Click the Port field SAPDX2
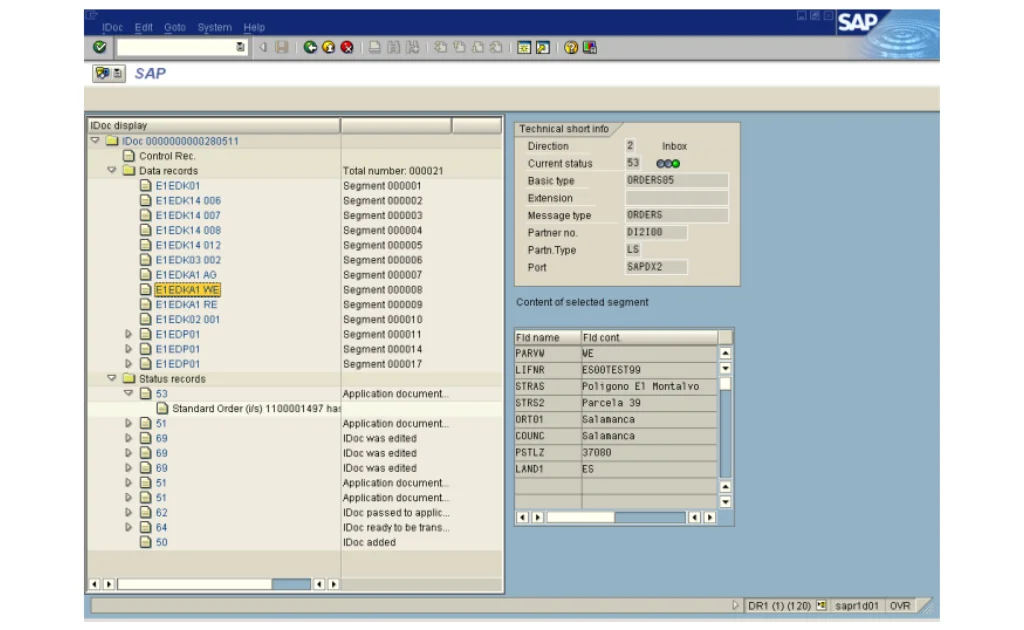The image size is (1024, 630). (x=656, y=267)
